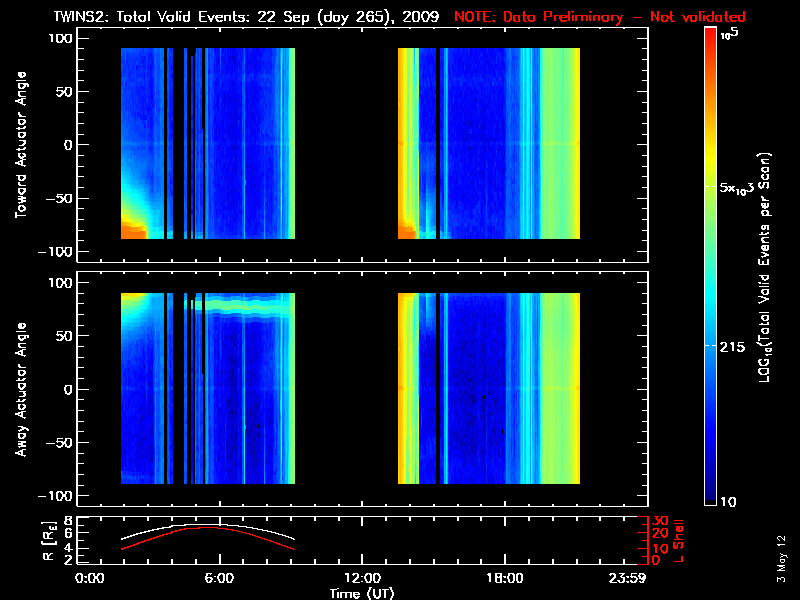The width and height of the screenshot is (800, 600).
Task: Click the black data gap in the middle of the Away panel
Action: coord(346,390)
